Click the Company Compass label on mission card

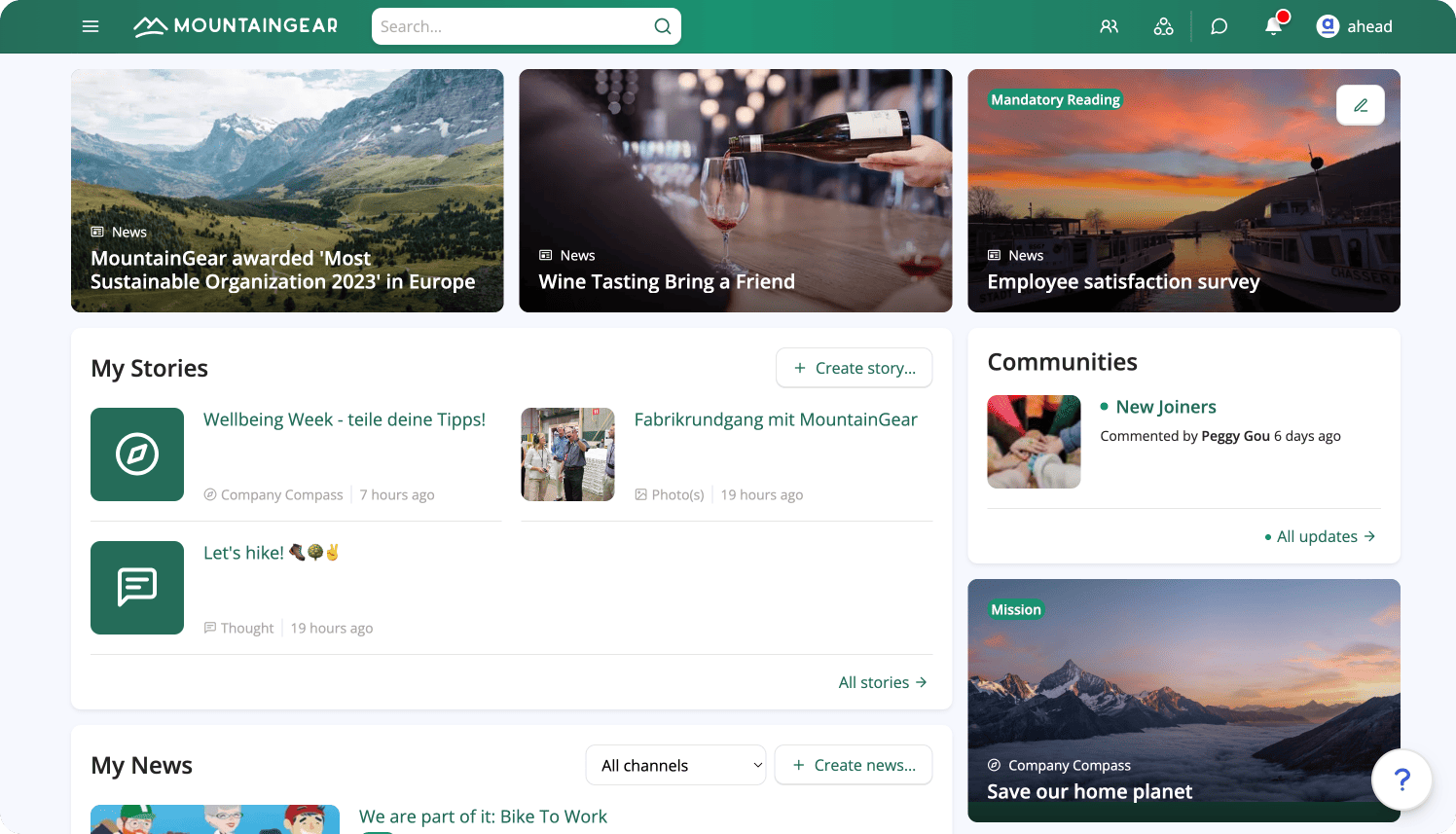pos(1059,765)
